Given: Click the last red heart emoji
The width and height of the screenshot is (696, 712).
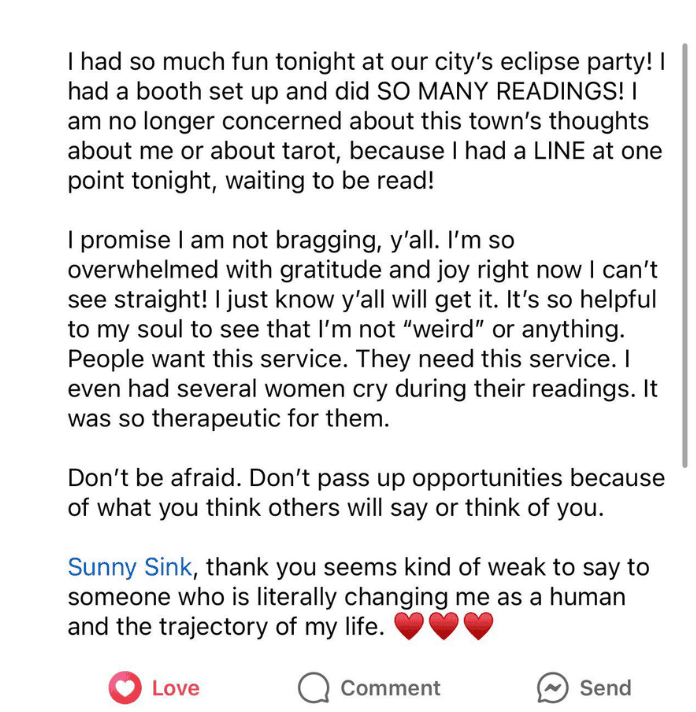Looking at the screenshot, I should (x=479, y=627).
